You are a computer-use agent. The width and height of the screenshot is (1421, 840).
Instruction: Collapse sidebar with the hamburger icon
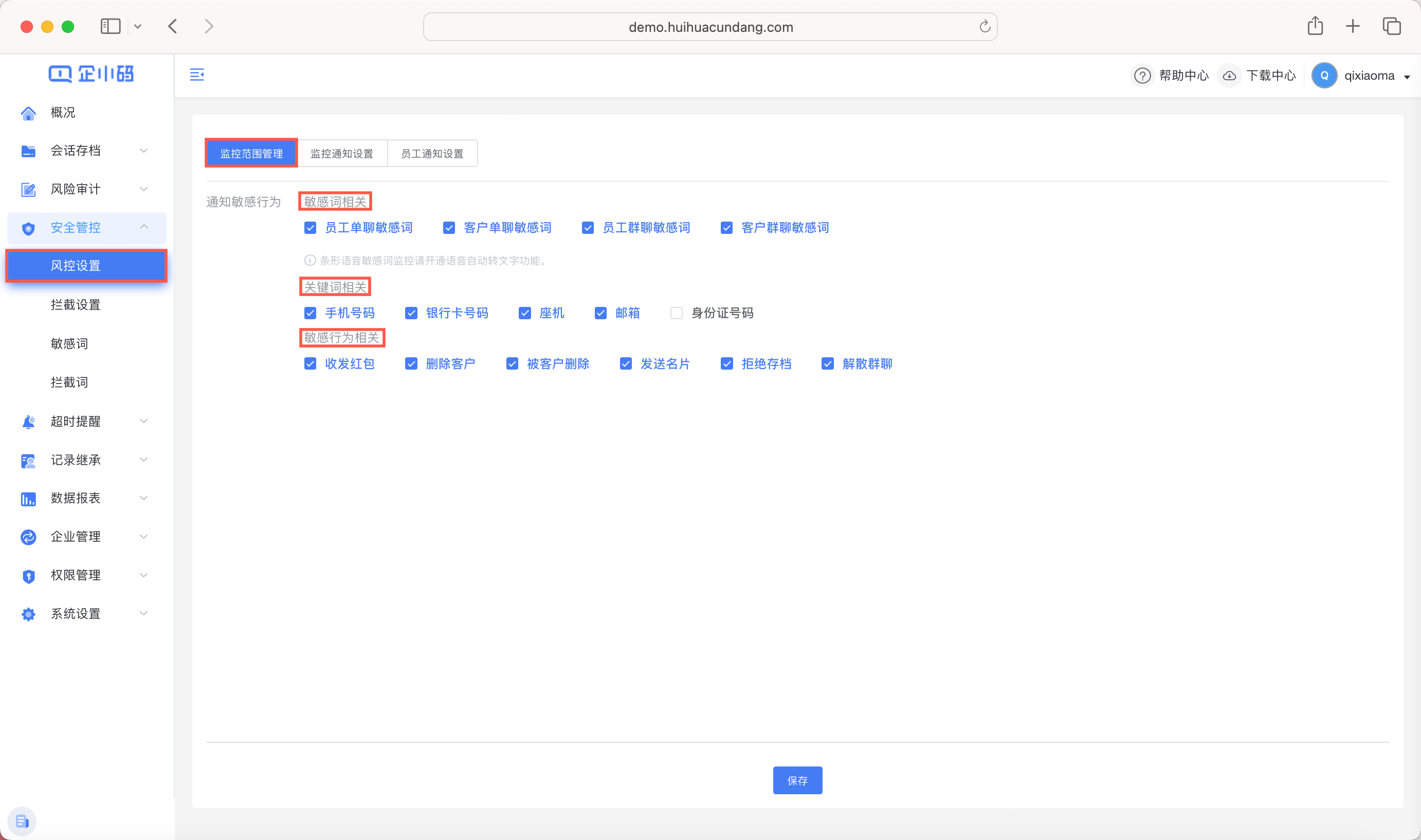[x=196, y=75]
